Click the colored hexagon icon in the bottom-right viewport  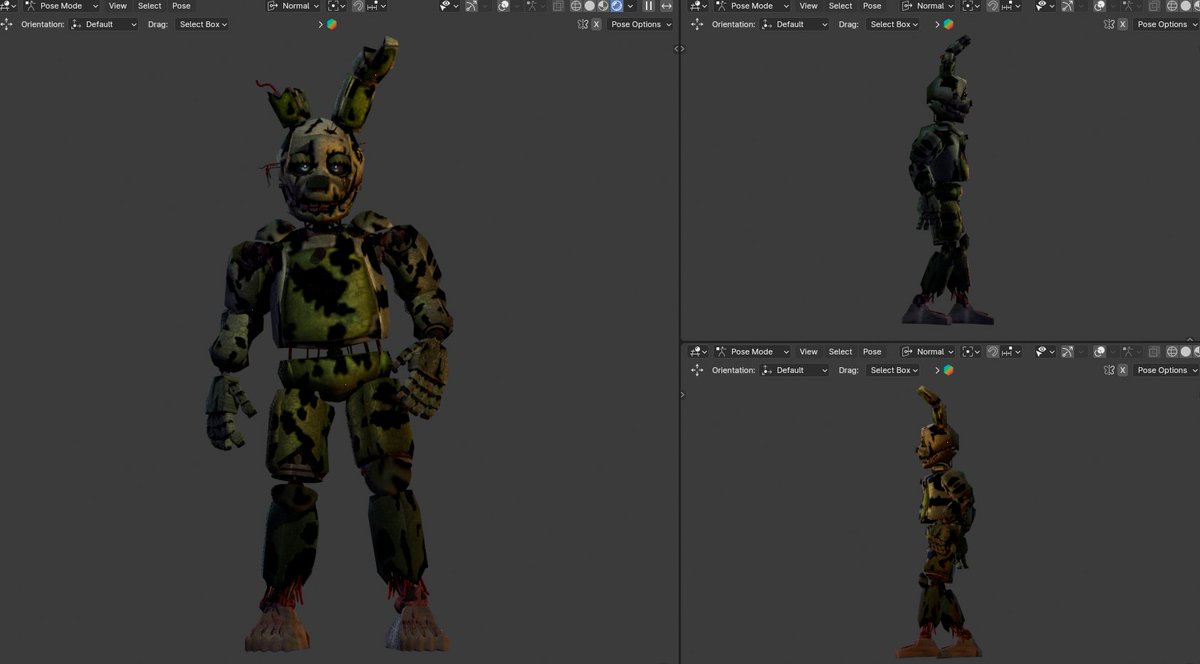point(949,370)
